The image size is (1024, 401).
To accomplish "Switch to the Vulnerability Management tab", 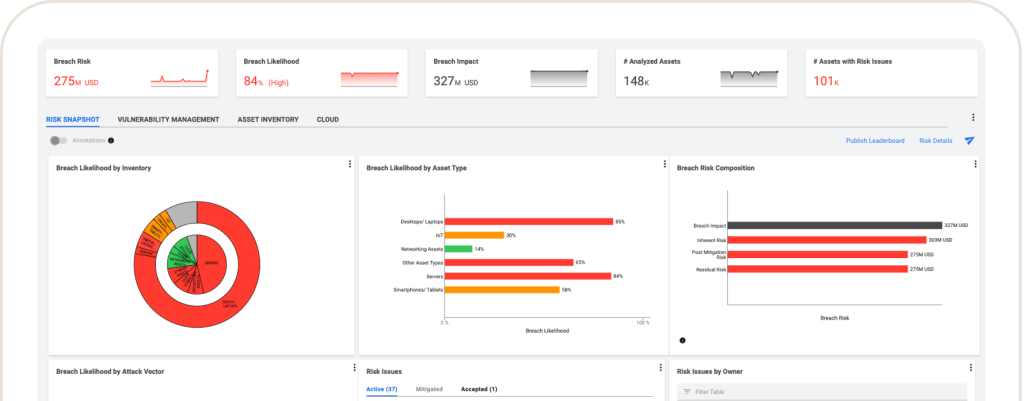I will (x=168, y=119).
